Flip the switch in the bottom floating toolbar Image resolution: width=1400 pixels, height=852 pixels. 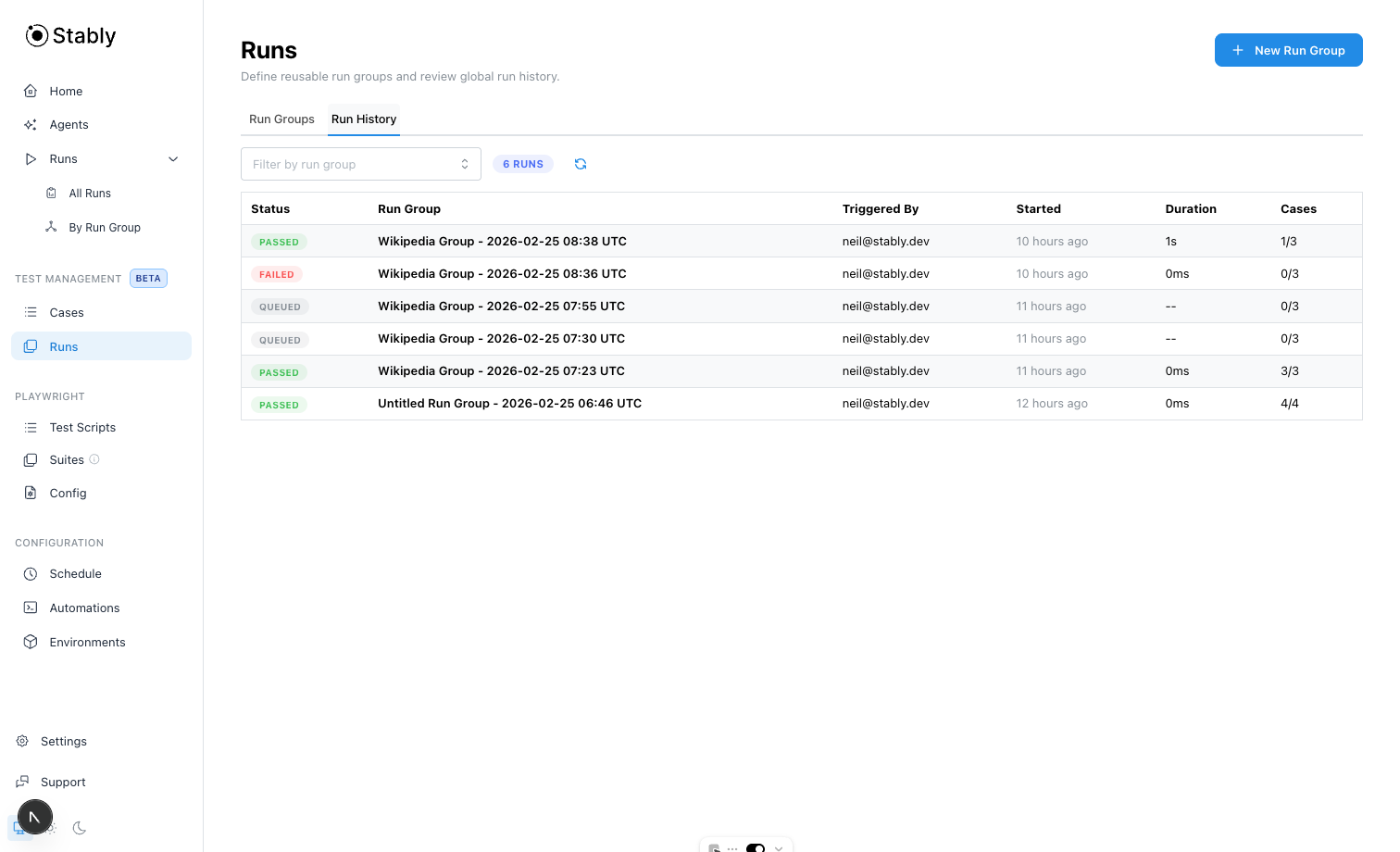point(756,849)
